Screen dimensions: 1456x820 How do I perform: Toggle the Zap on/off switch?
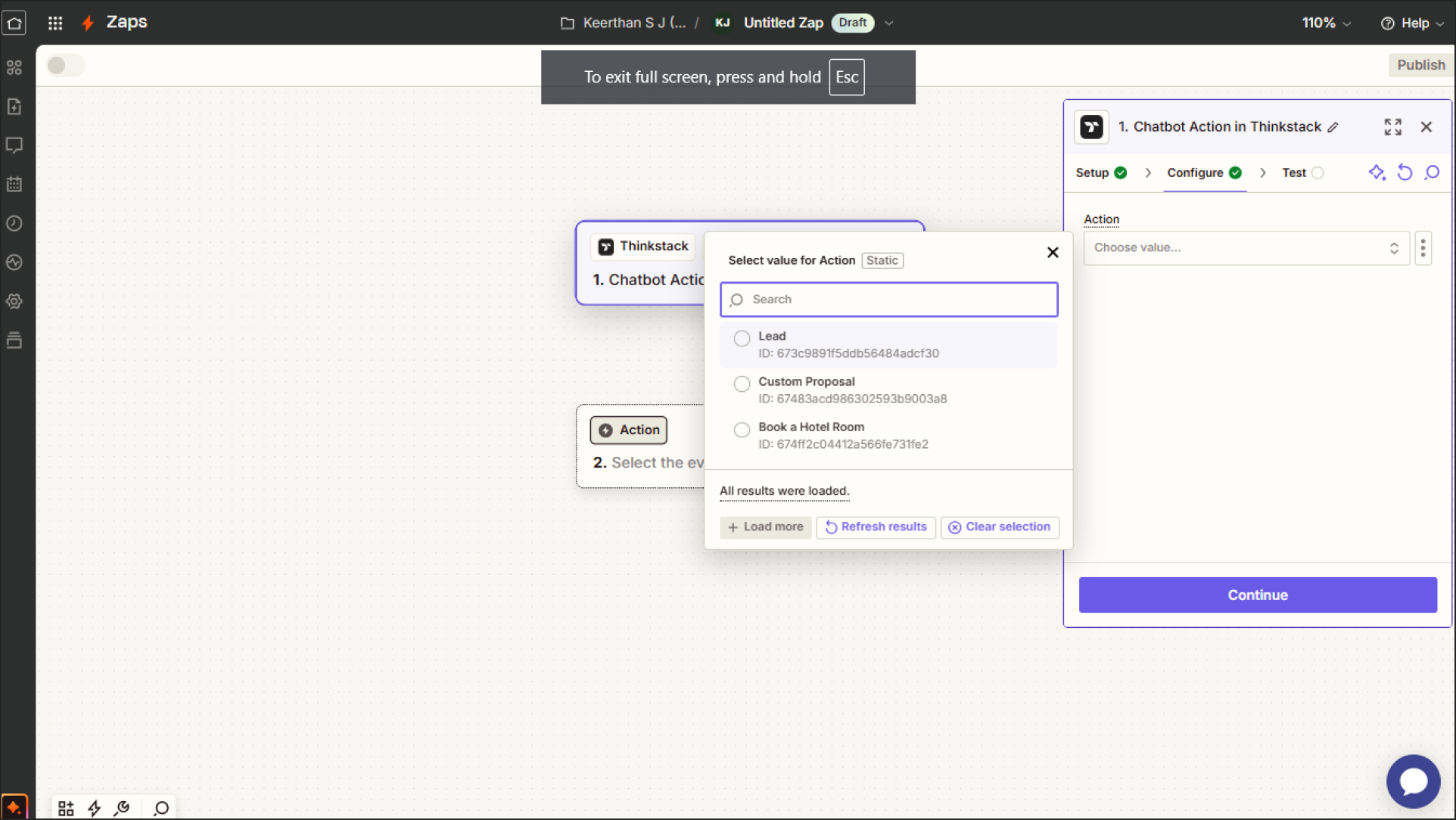point(66,66)
